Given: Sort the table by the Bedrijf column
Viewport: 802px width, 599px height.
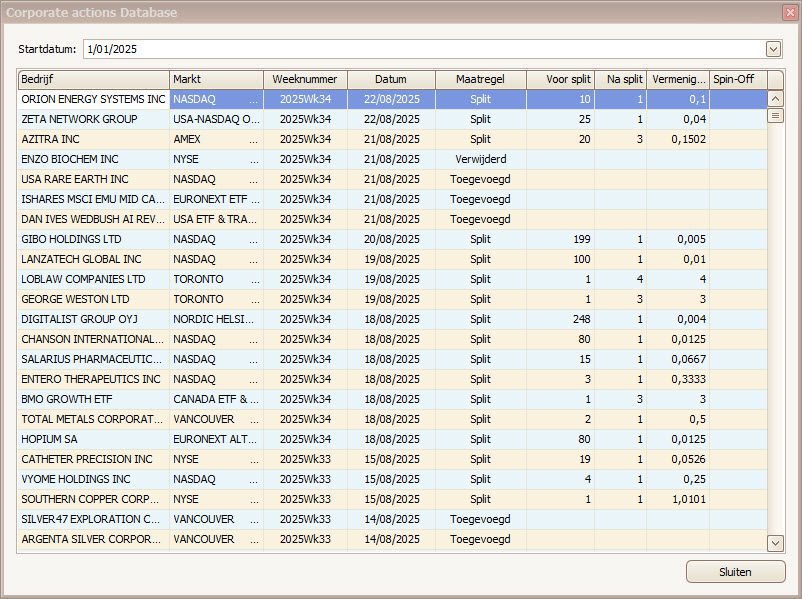Looking at the screenshot, I should (92, 79).
